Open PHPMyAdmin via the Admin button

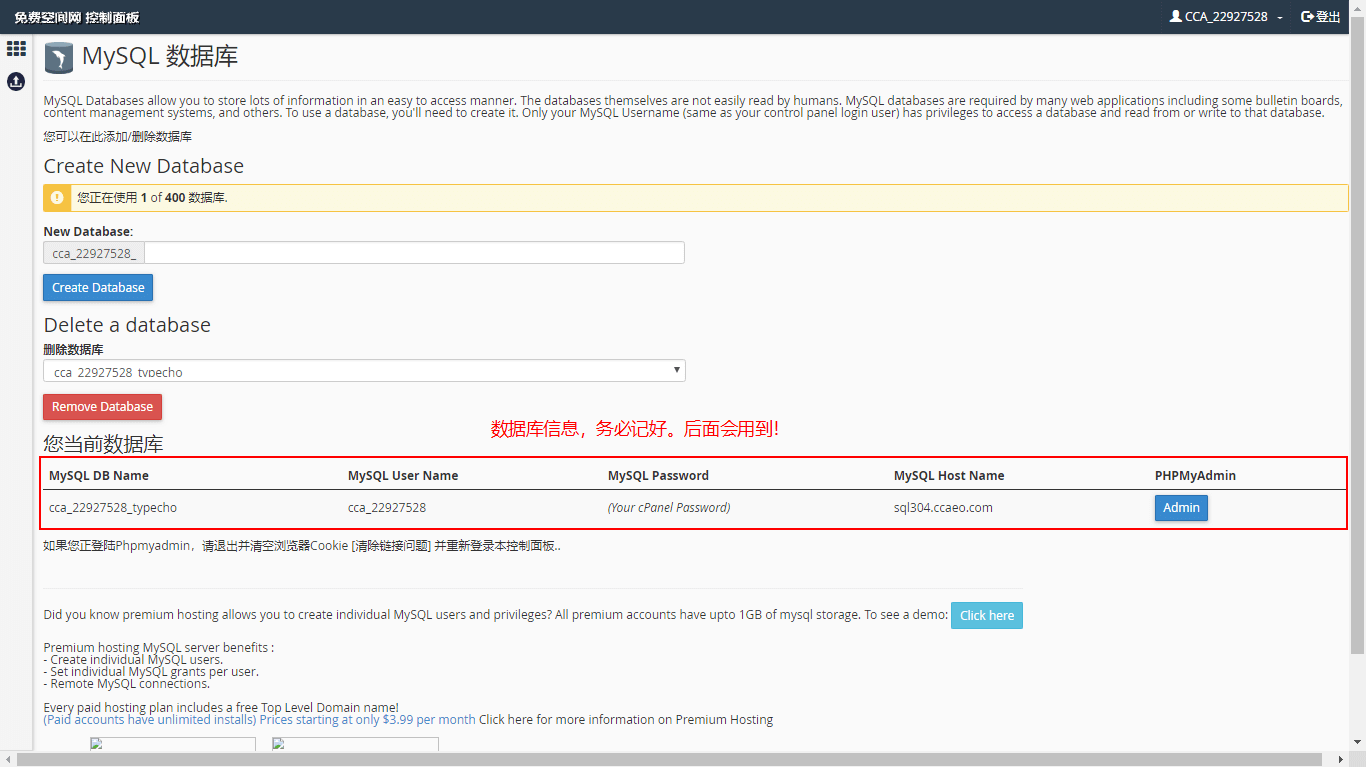tap(1181, 508)
